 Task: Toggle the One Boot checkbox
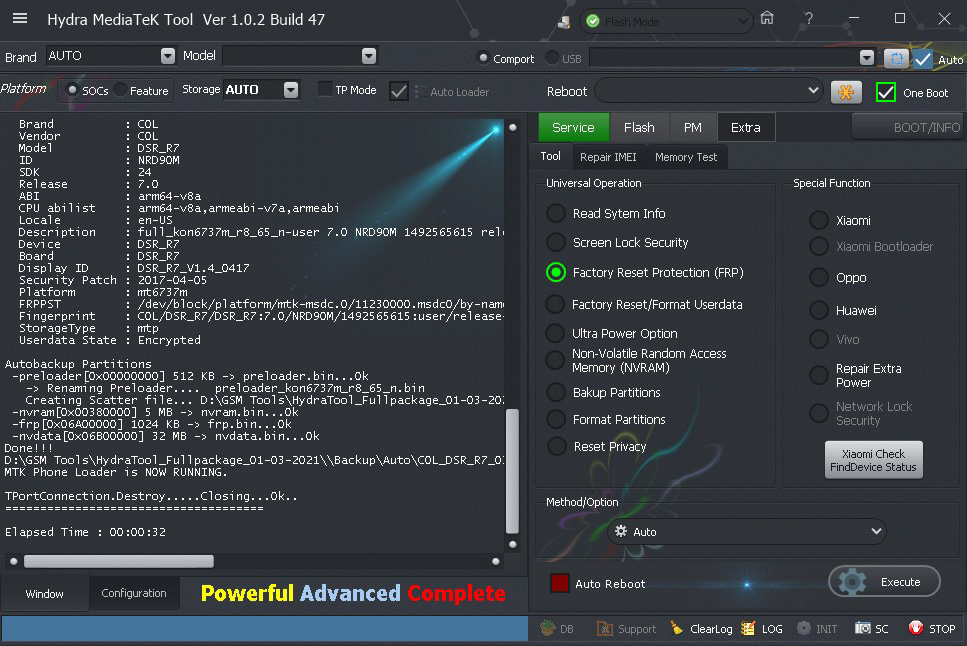[x=886, y=93]
